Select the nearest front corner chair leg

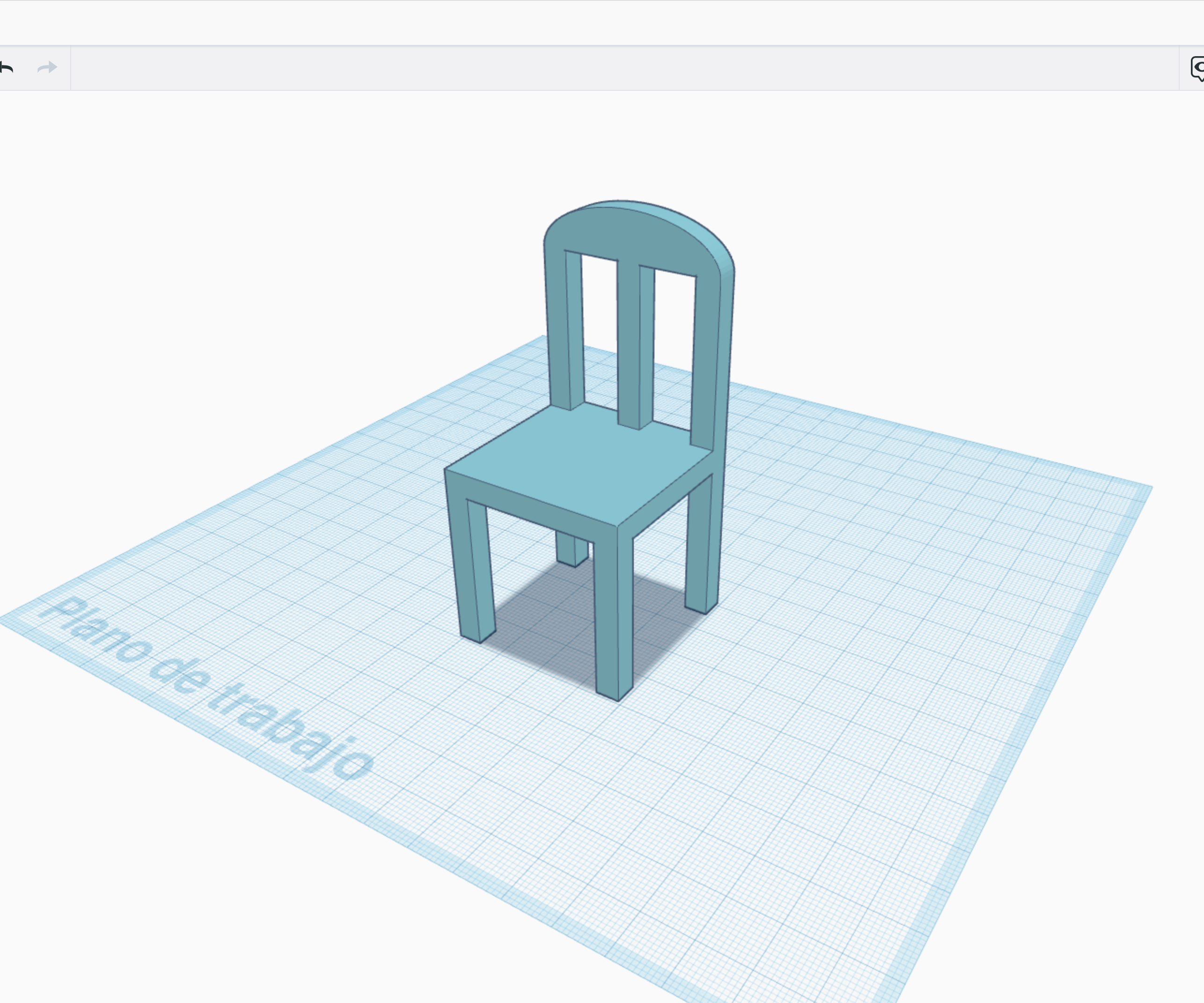[x=613, y=613]
